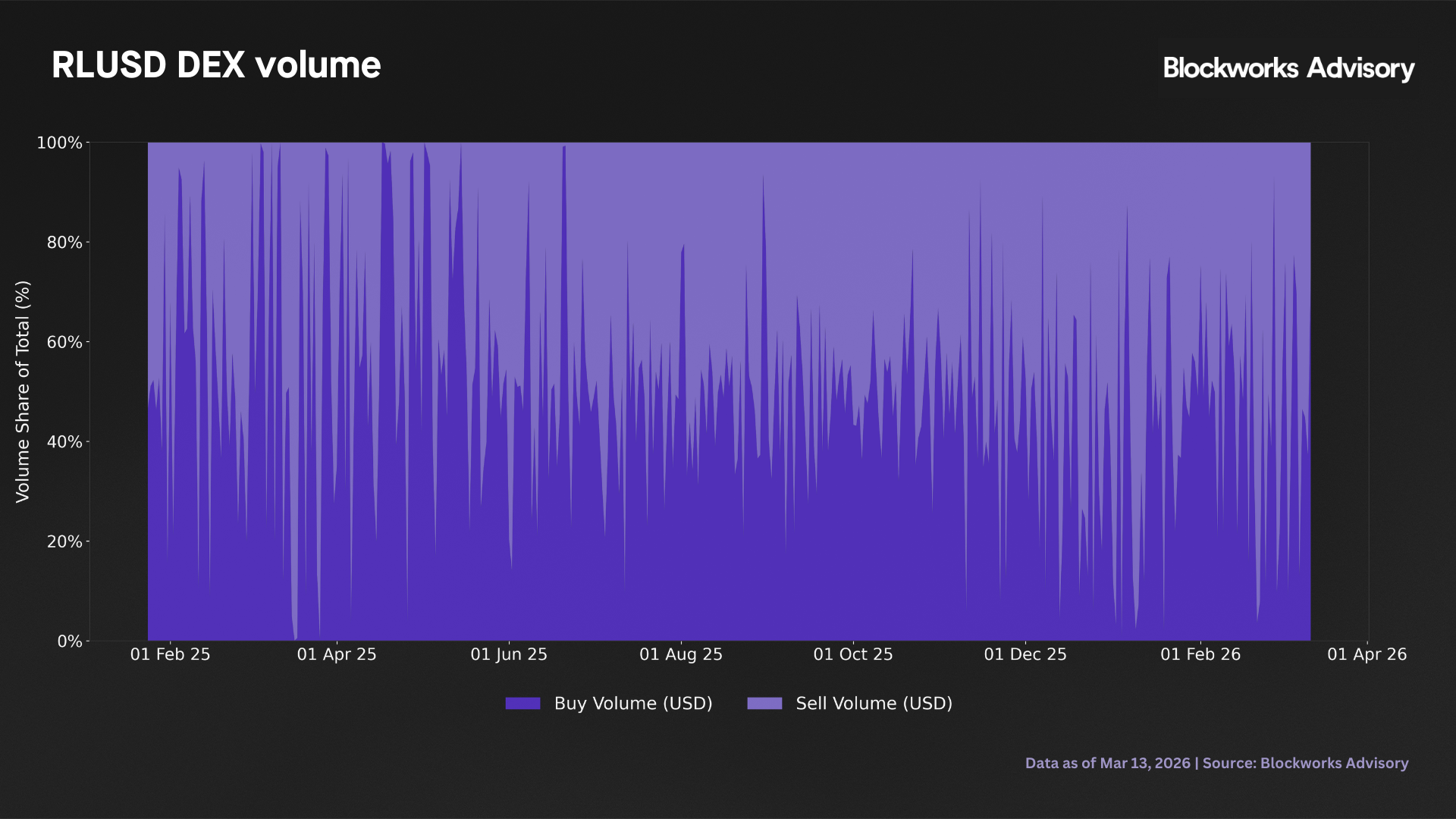Viewport: 1456px width, 819px height.
Task: Click the "01 Apr 25" x-axis date label
Action: pos(337,654)
